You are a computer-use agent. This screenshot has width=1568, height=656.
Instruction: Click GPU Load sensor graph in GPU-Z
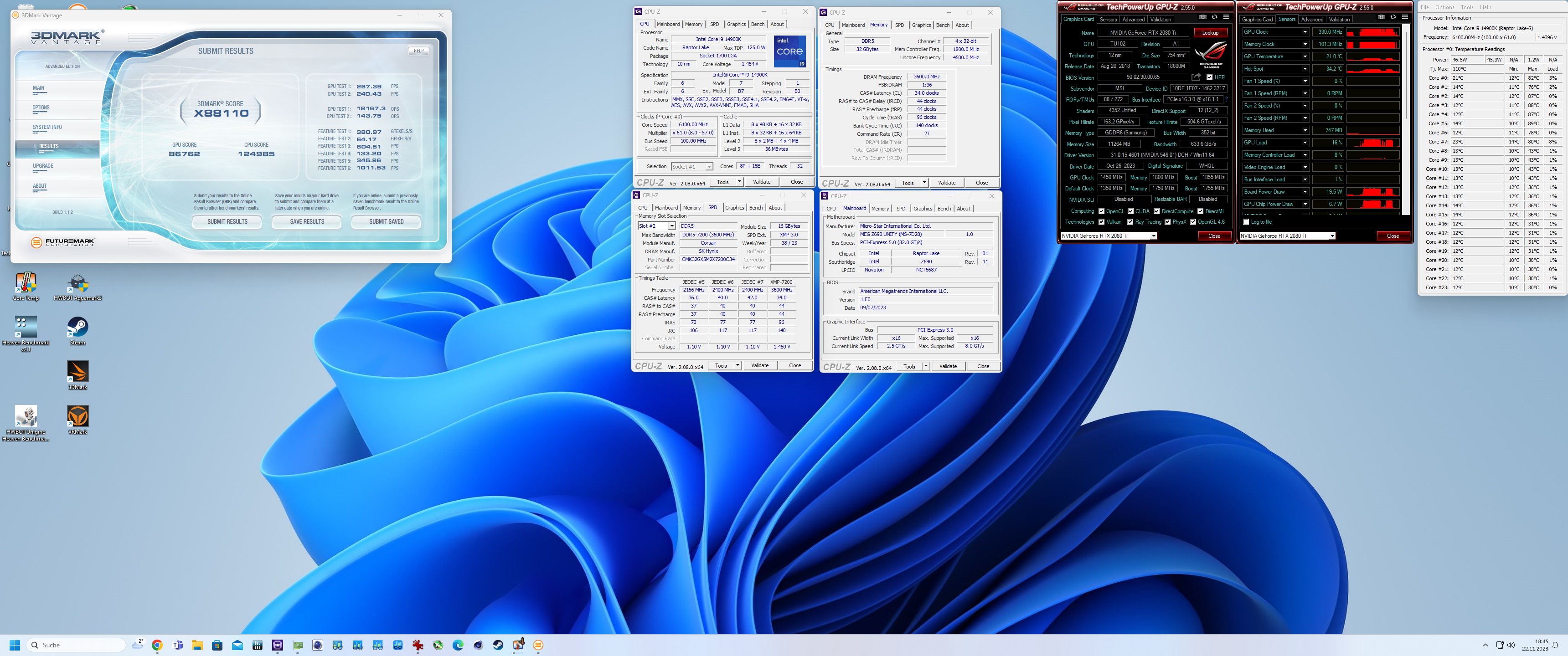pos(1372,143)
